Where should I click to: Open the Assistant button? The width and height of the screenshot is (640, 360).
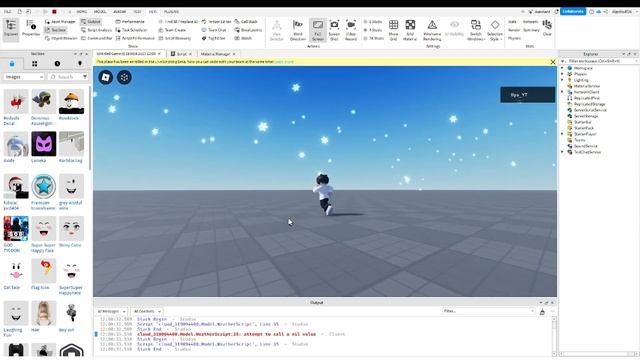[539, 12]
